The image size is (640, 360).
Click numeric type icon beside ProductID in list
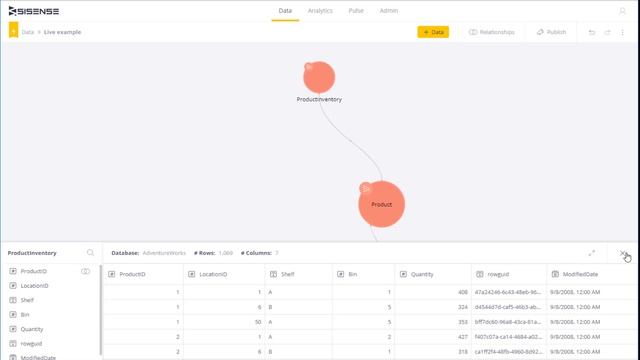pyautogui.click(x=13, y=271)
